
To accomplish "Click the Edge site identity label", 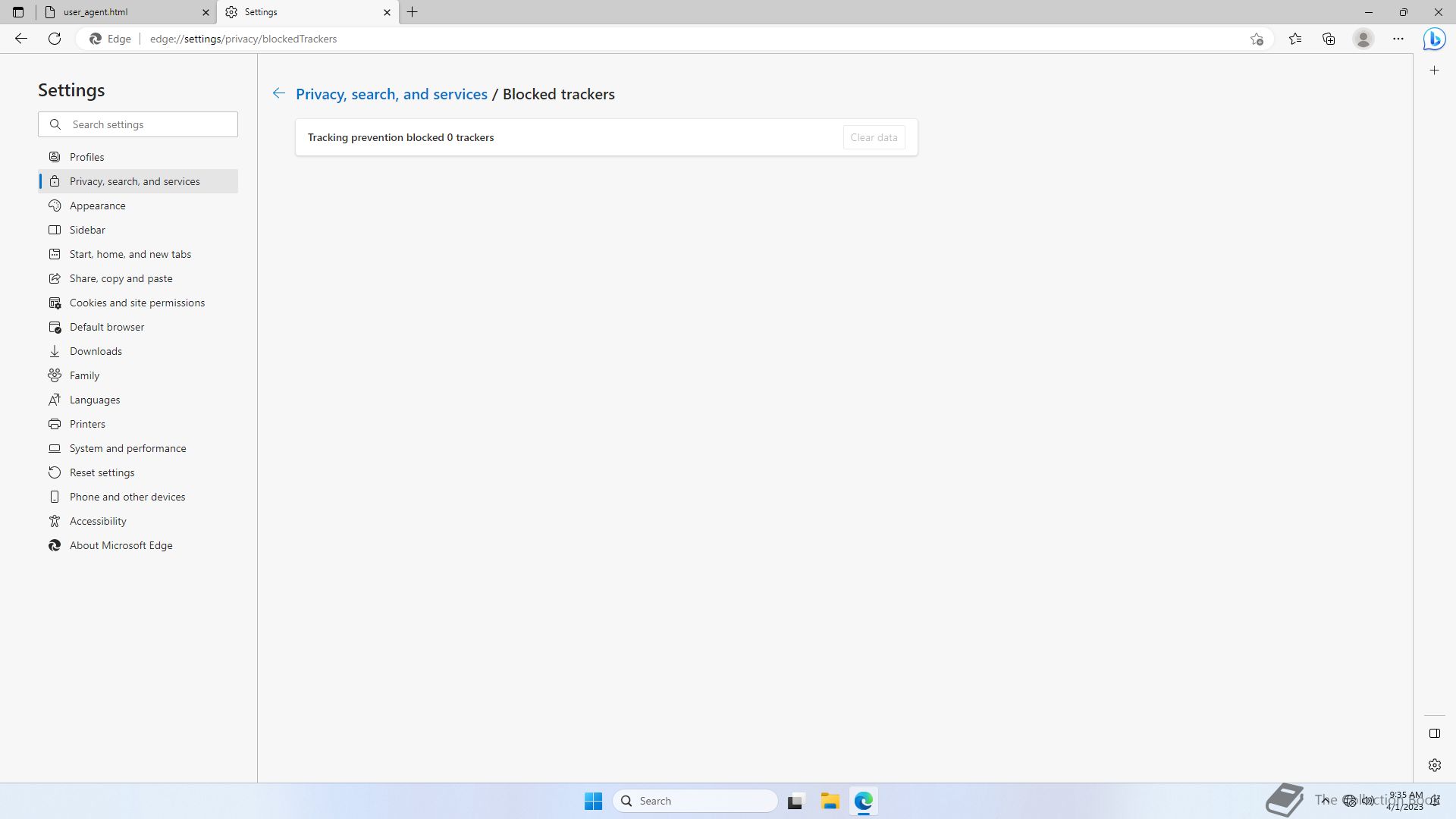I will click(x=111, y=39).
